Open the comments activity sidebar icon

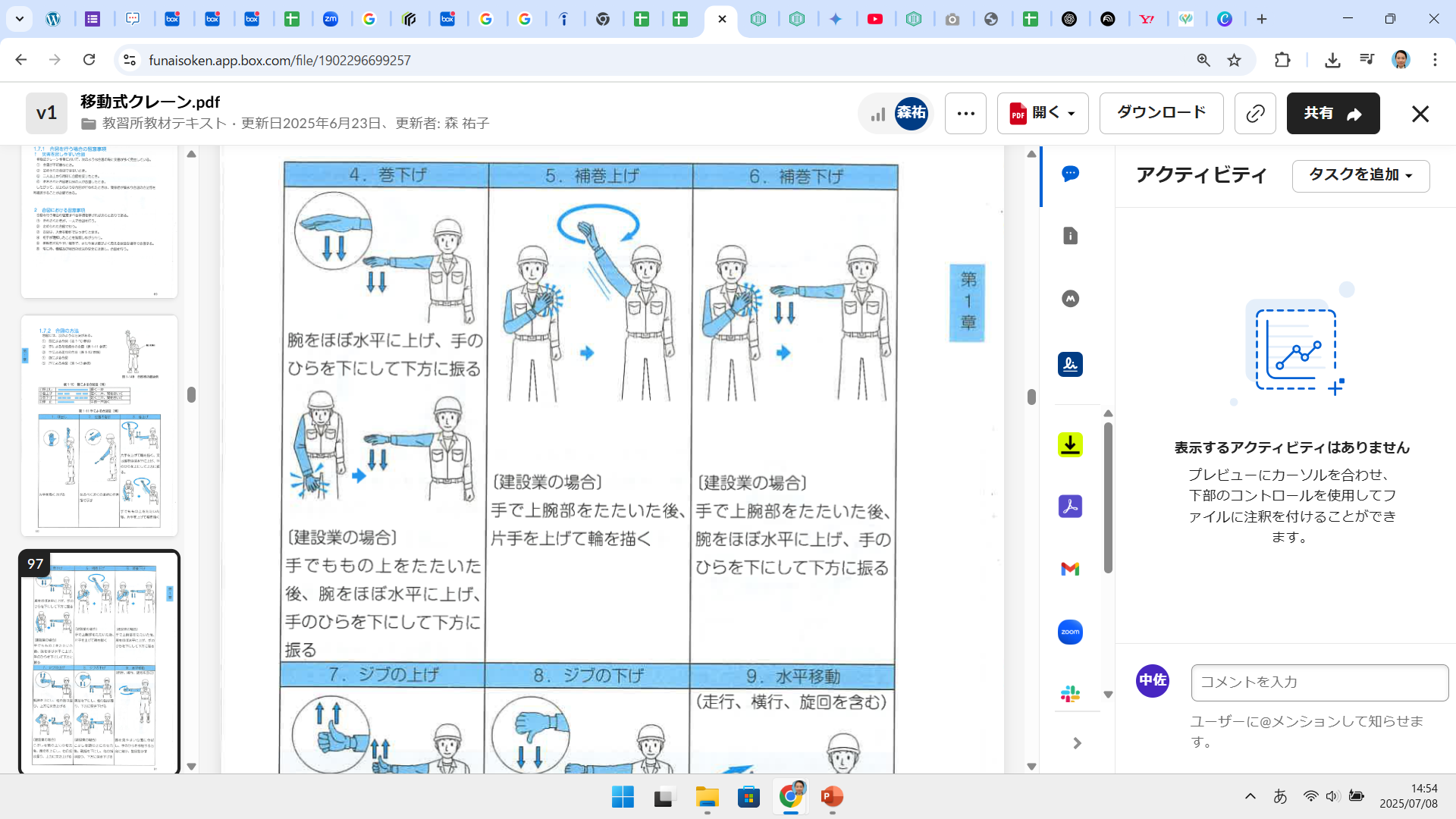(1070, 174)
